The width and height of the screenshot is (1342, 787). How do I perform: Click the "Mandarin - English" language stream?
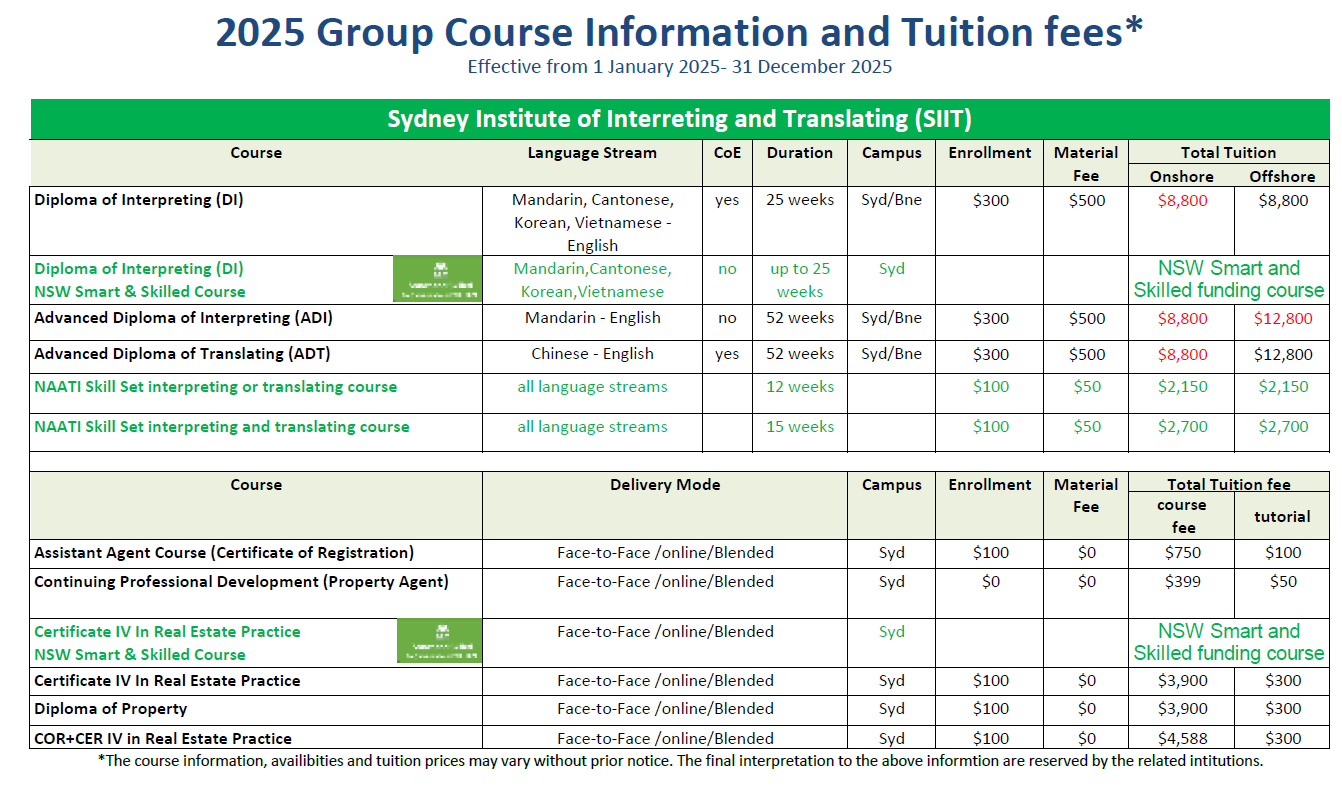[x=592, y=318]
